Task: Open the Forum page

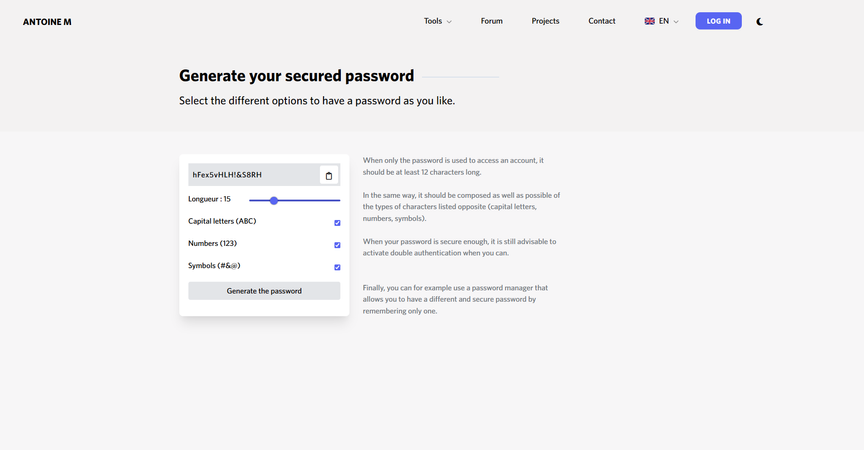Action: [491, 21]
